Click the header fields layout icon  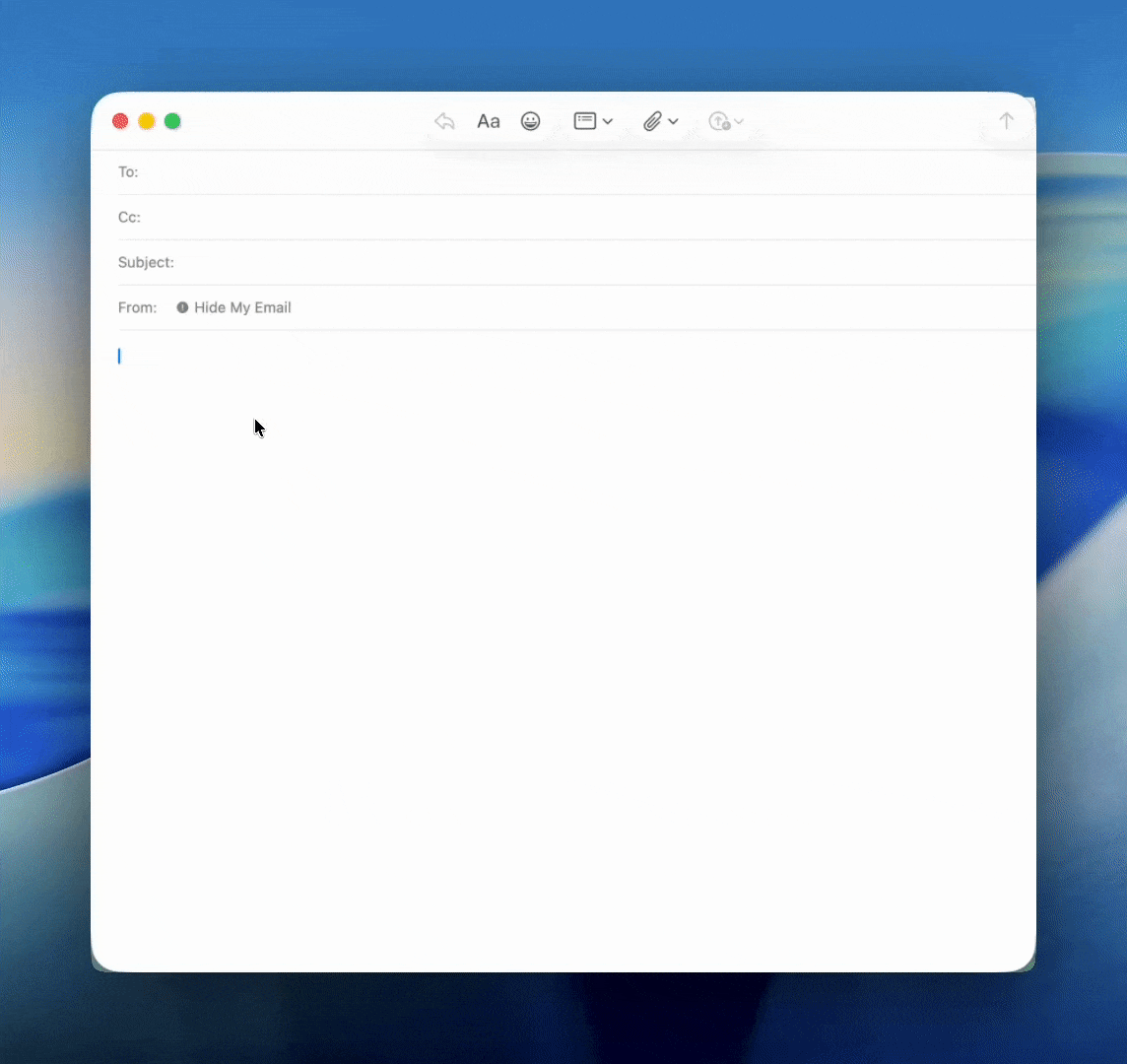[x=584, y=121]
